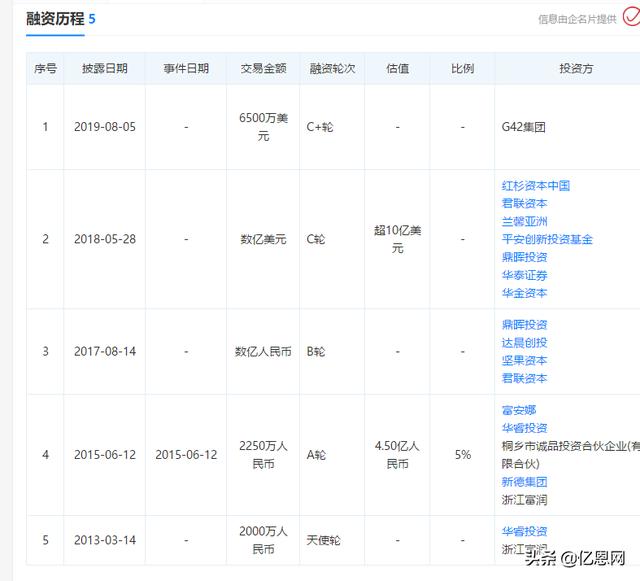
Task: Open 君联资本 link in the C轮 row
Action: [x=524, y=203]
